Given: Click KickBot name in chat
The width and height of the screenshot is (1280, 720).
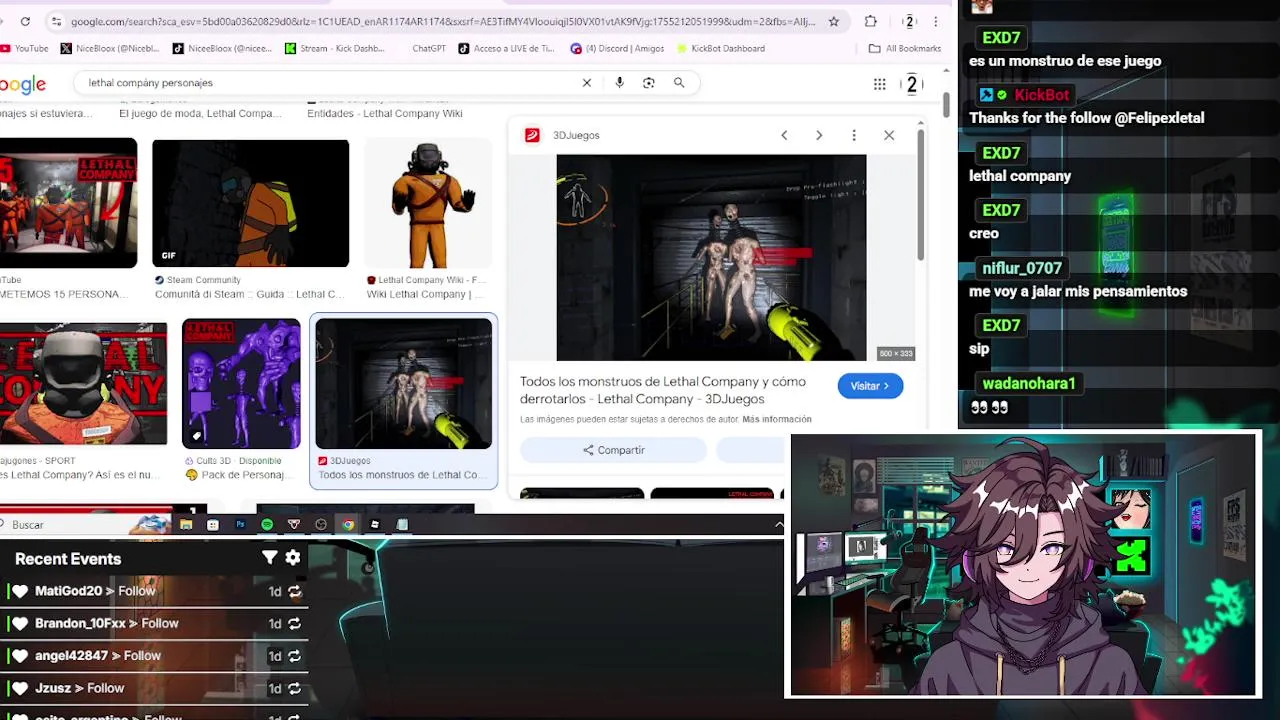Looking at the screenshot, I should pyautogui.click(x=1042, y=95).
